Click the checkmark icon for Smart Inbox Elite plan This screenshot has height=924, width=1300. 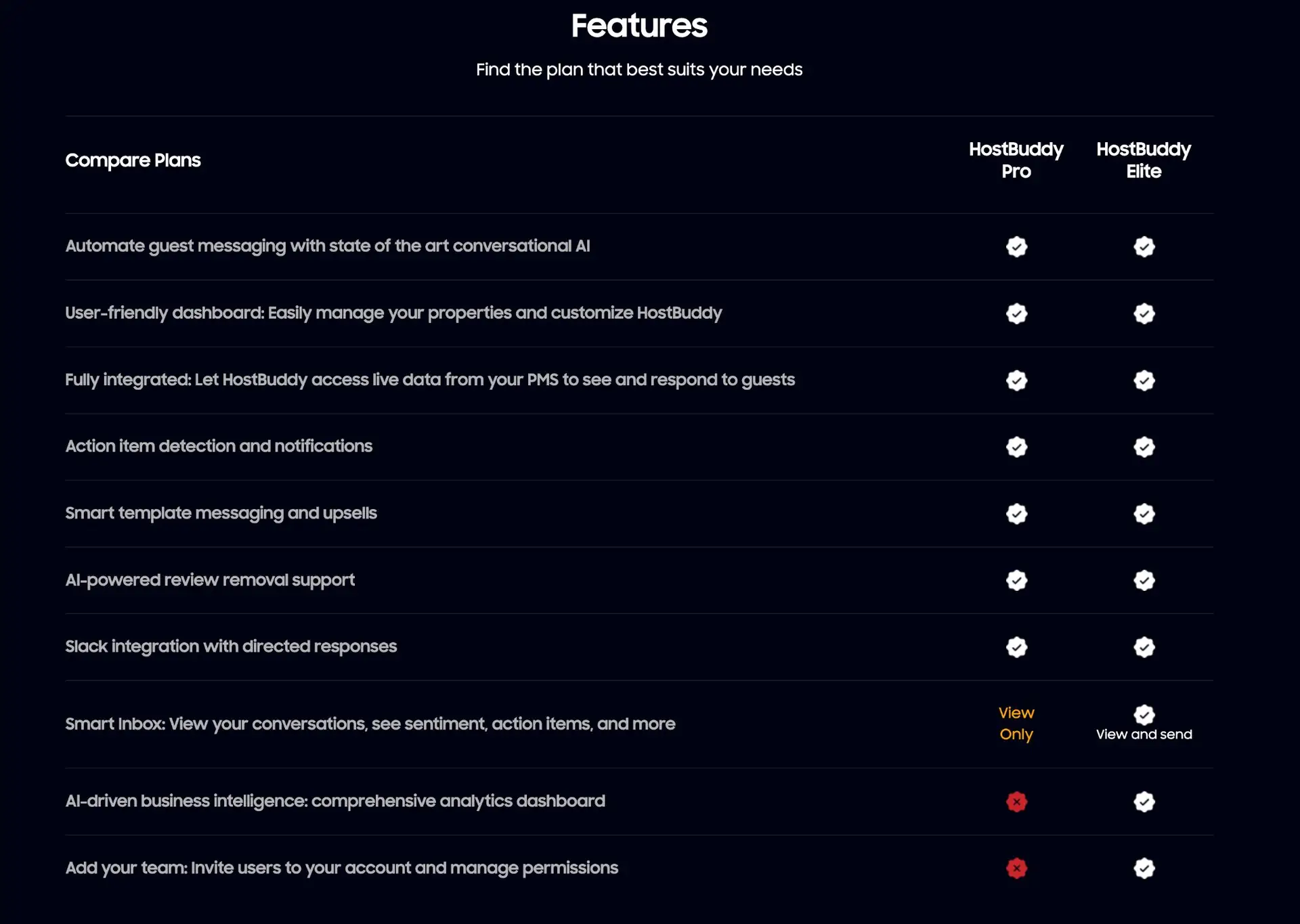[1143, 713]
